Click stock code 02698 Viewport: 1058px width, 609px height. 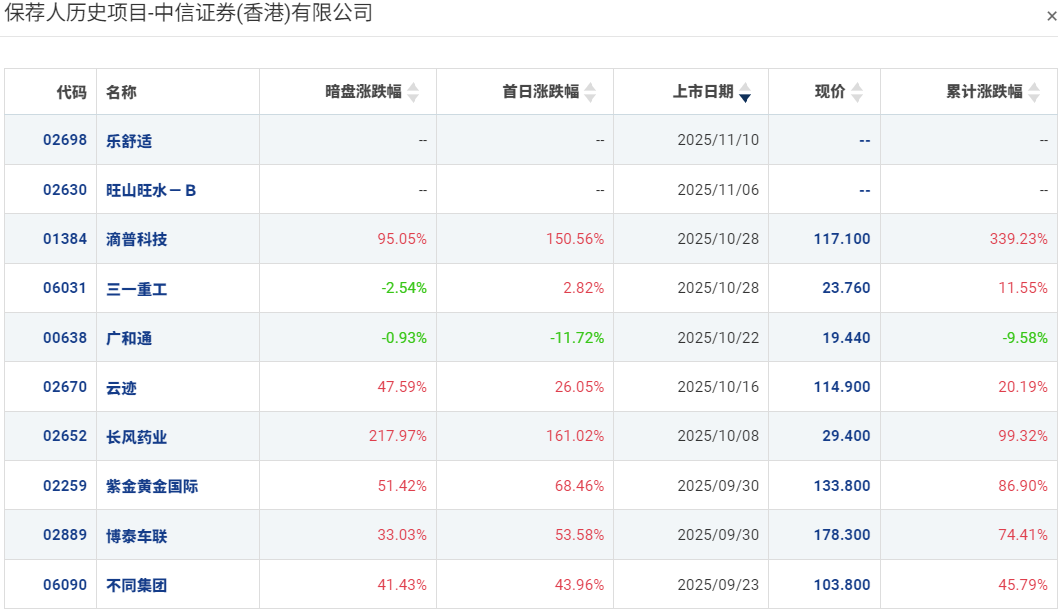[x=65, y=140]
